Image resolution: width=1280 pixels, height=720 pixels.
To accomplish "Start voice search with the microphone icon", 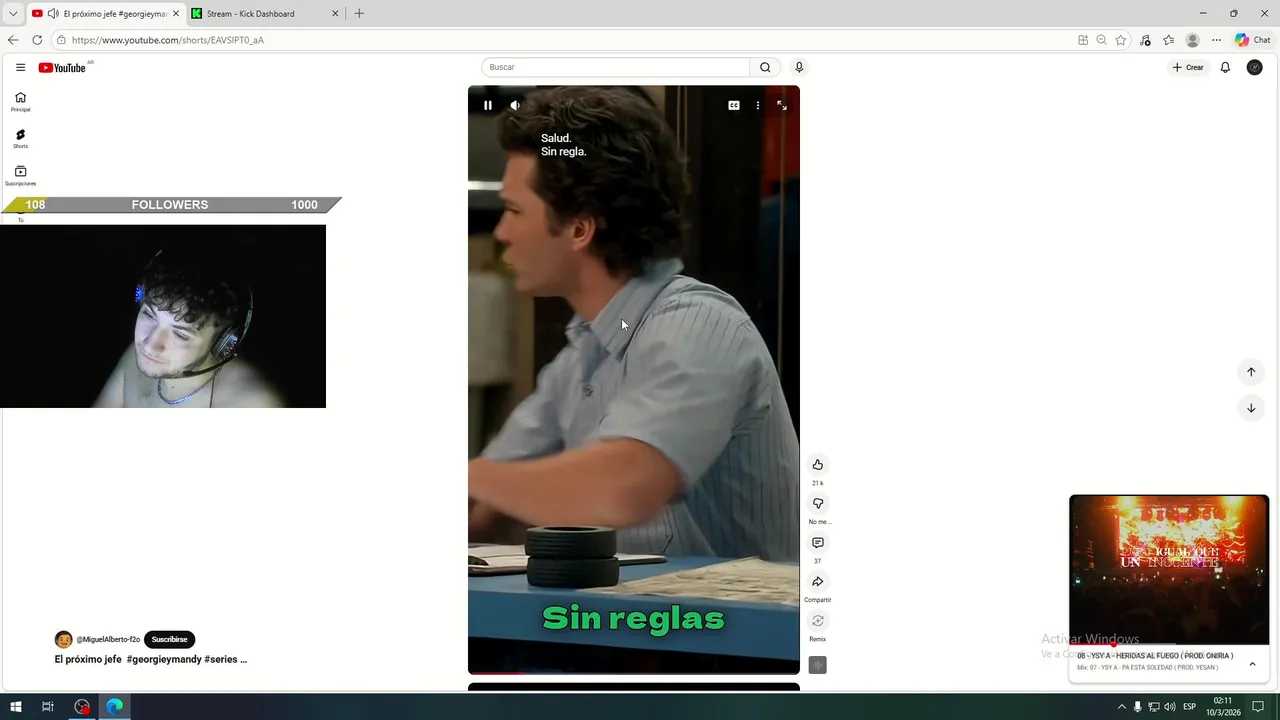I will tap(798, 67).
